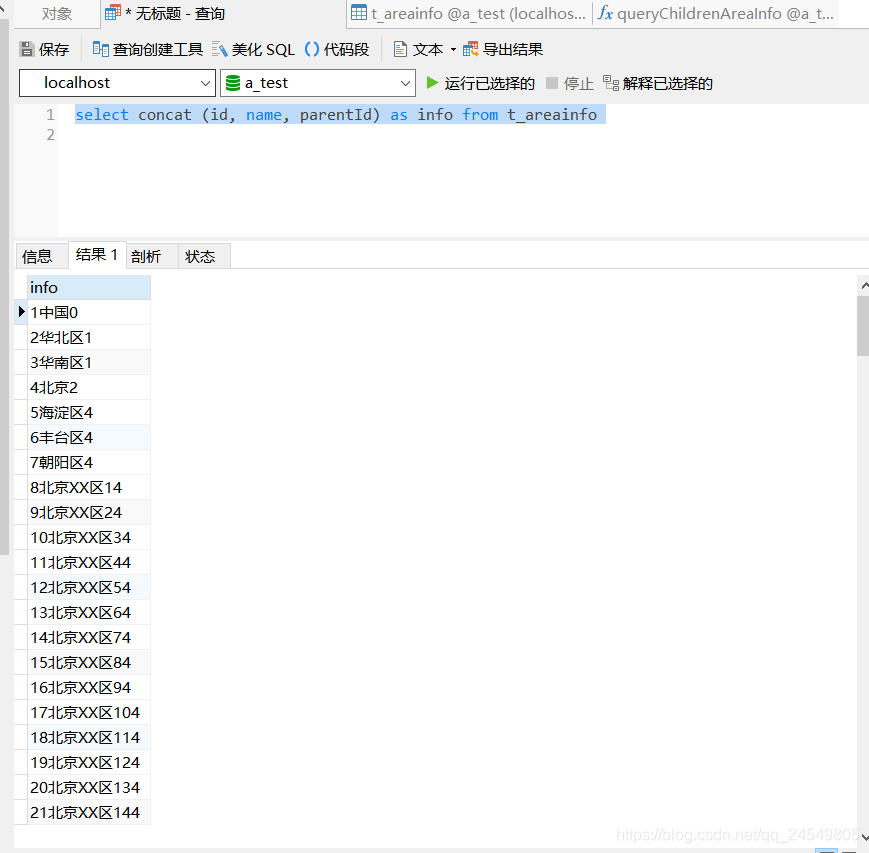This screenshot has height=853, width=869.
Task: Open the a_test database dropdown
Action: (404, 83)
